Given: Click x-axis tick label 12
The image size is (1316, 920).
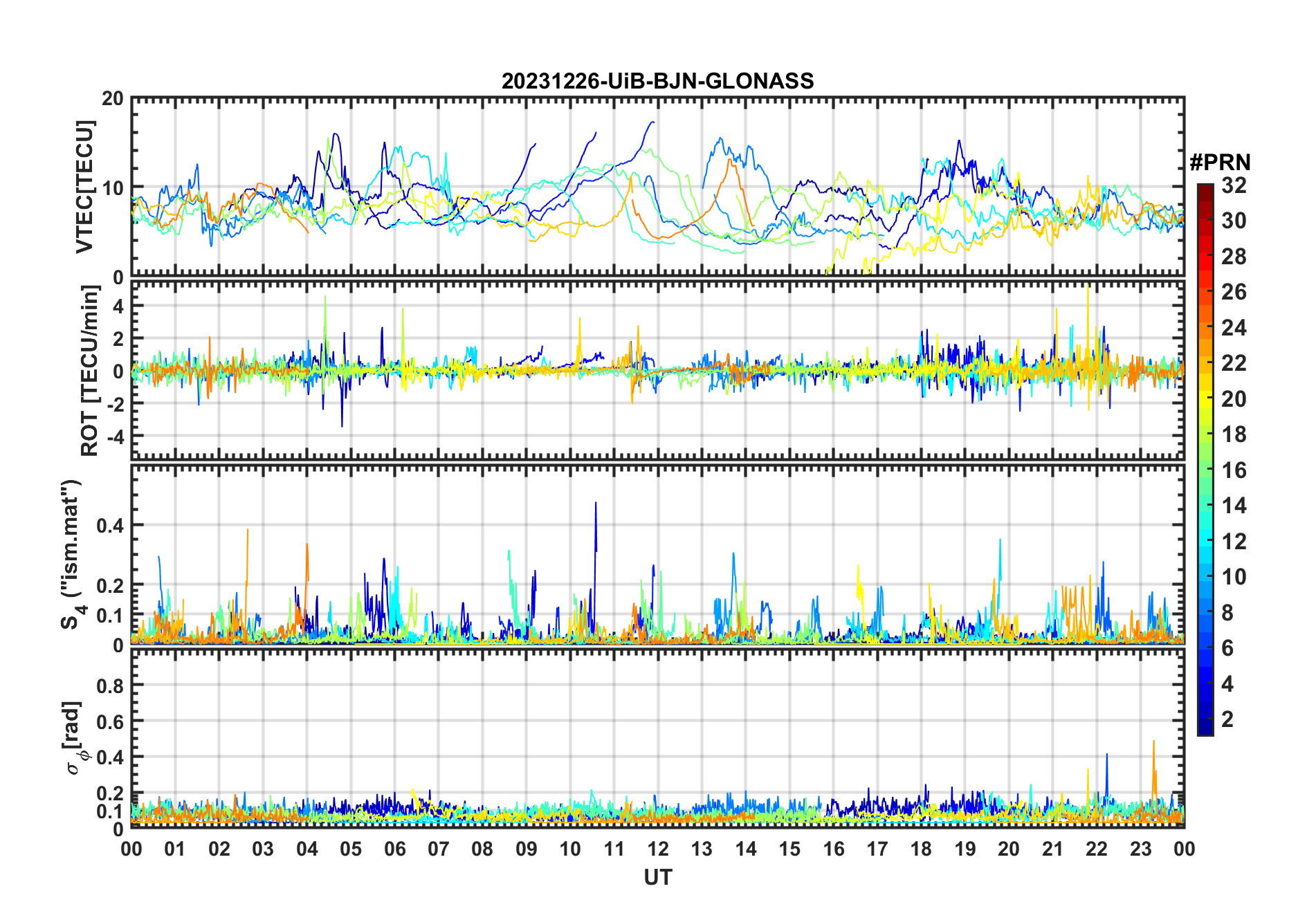Looking at the screenshot, I should 657,849.
